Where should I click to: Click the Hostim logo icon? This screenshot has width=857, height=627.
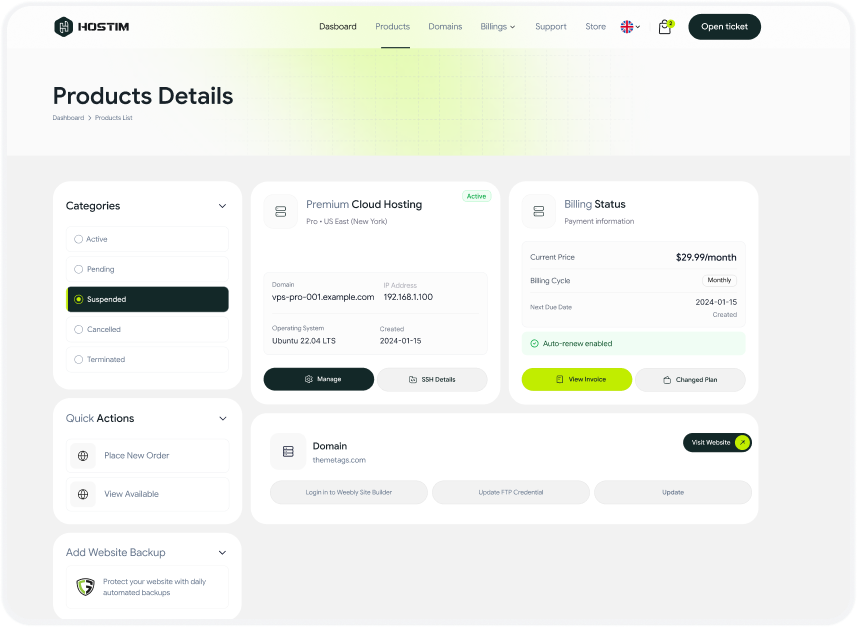coord(64,27)
